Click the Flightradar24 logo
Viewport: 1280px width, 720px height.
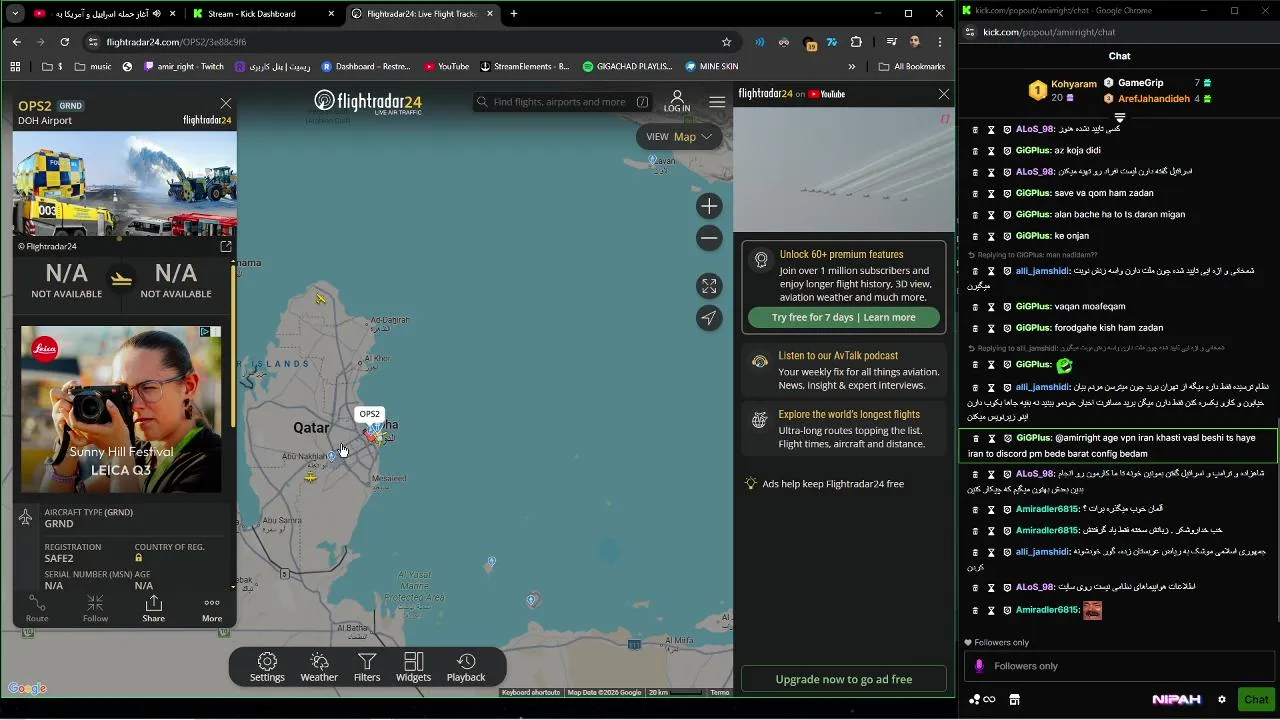[368, 102]
